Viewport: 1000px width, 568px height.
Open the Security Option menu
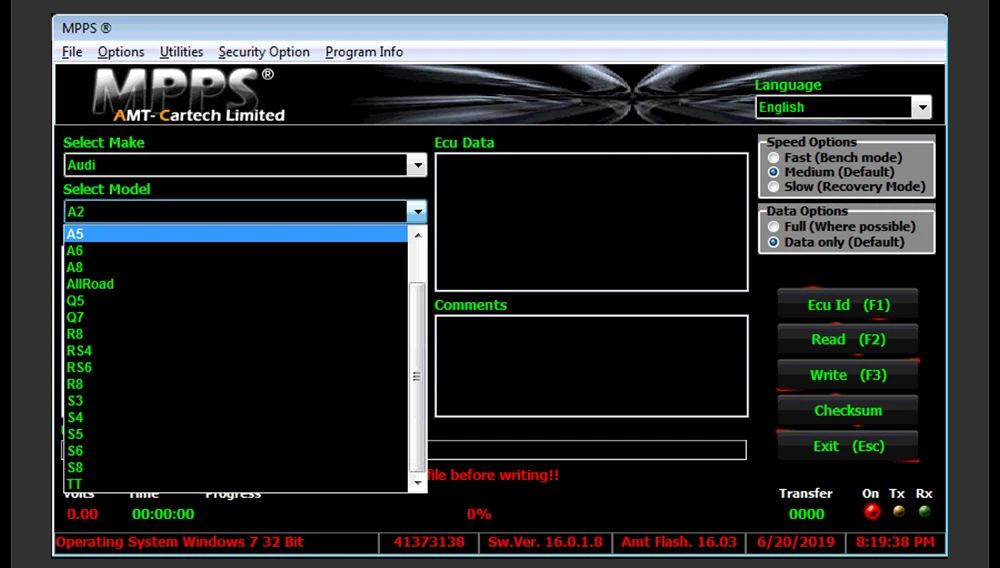264,52
